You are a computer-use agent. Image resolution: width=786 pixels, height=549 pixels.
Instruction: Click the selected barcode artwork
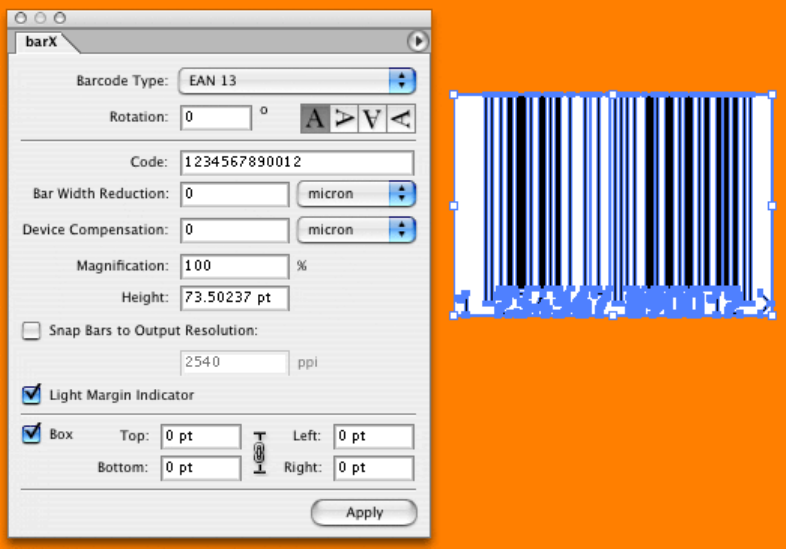pos(613,206)
